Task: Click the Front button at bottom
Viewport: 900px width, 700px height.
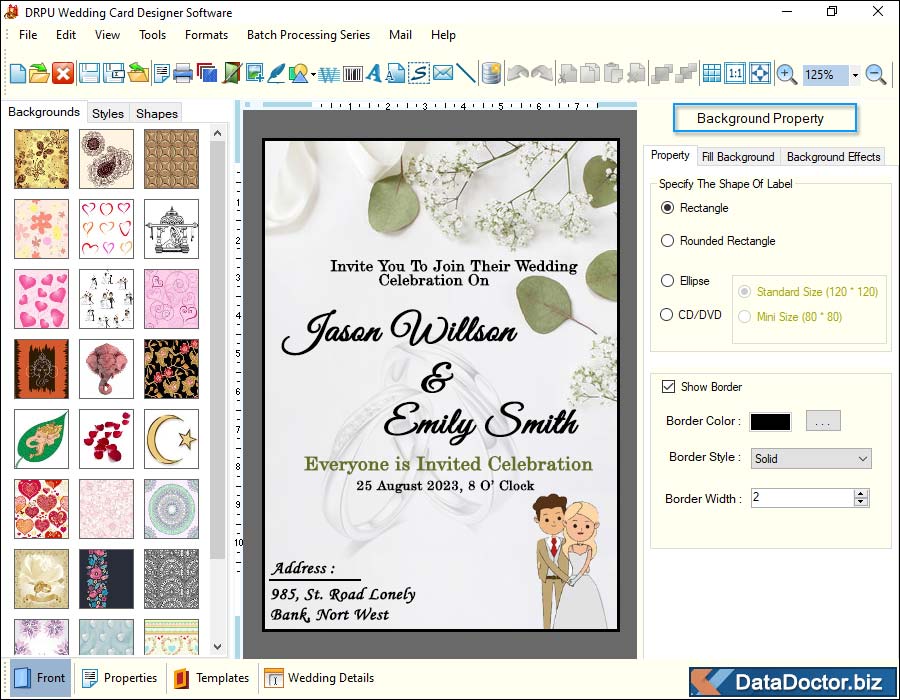Action: tap(40, 678)
